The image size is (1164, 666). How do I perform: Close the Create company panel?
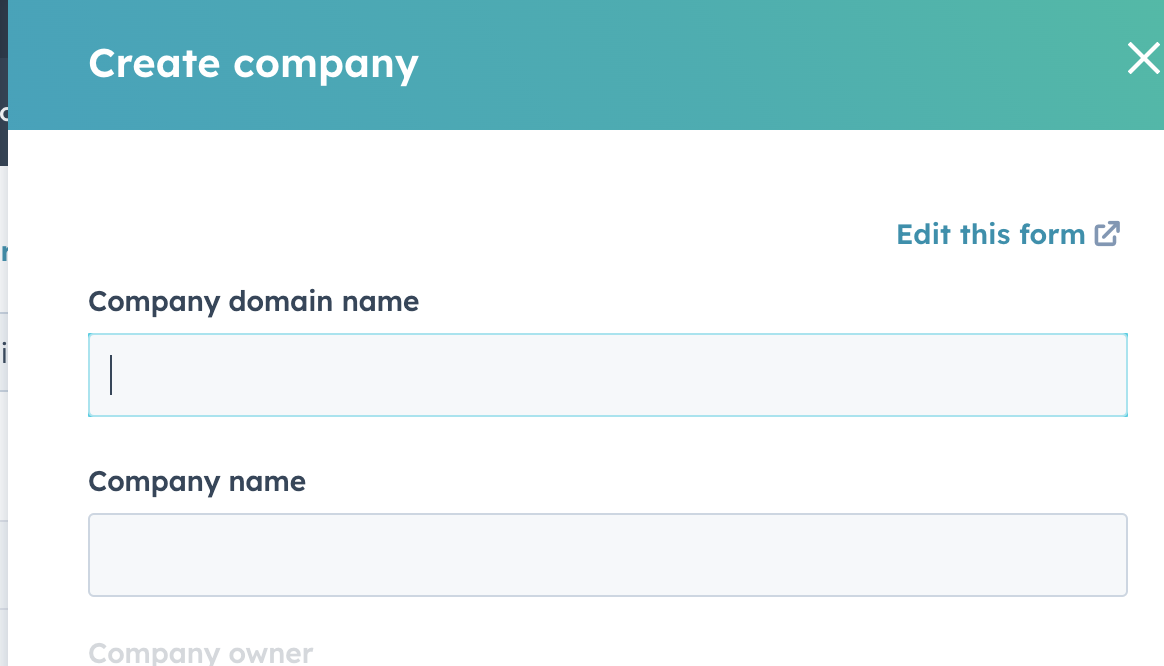[x=1143, y=60]
